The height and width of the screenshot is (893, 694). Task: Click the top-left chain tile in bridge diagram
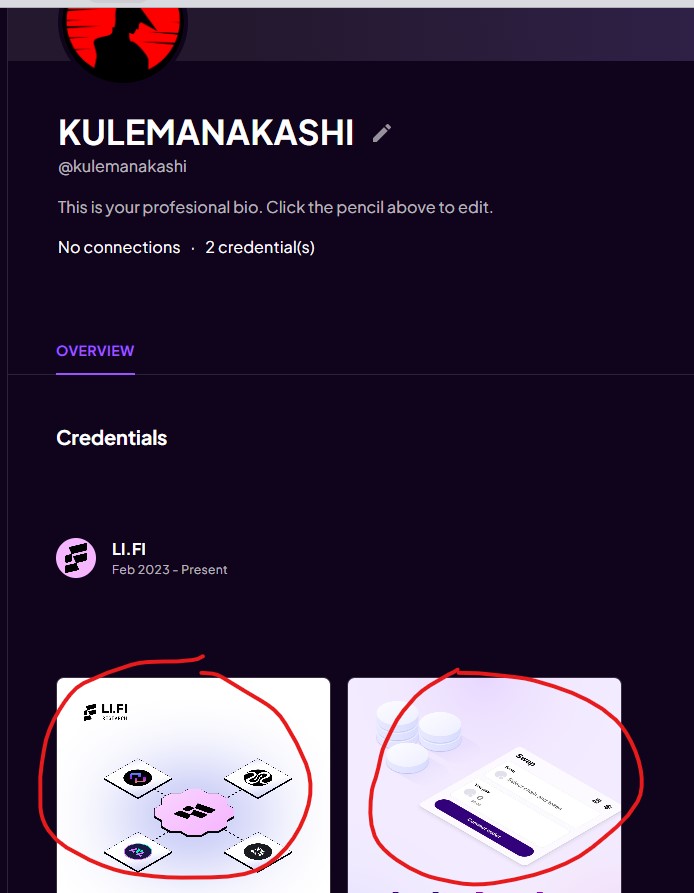(137, 778)
